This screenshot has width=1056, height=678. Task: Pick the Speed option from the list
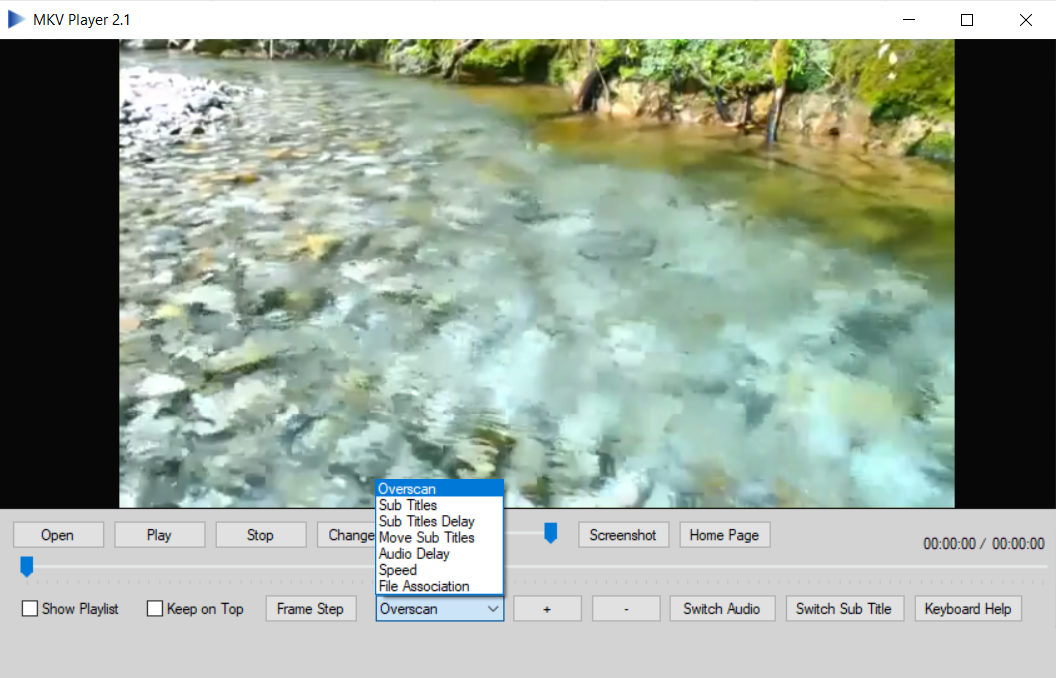[x=398, y=570]
